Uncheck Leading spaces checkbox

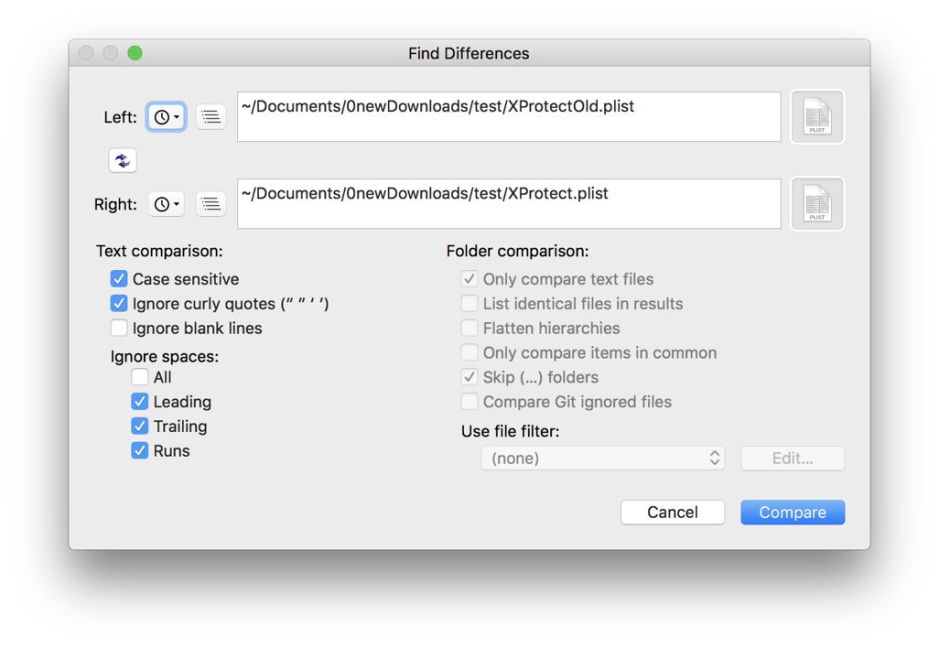[140, 402]
